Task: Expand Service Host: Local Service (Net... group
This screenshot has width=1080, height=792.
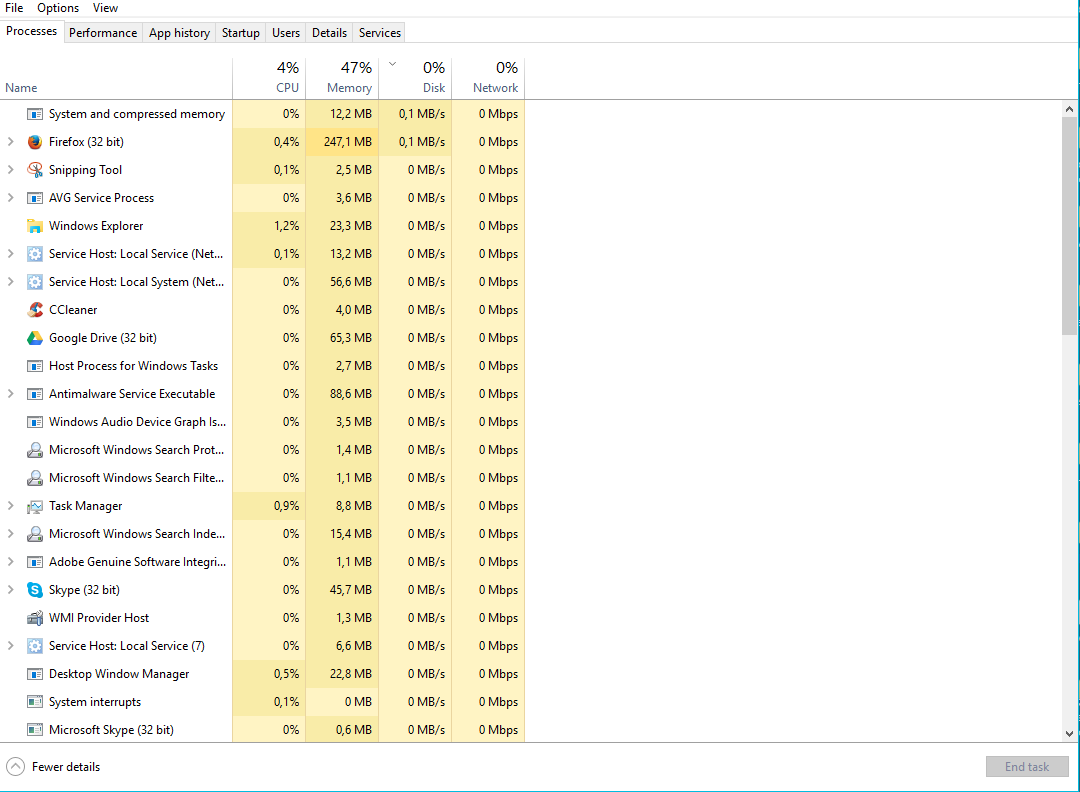Action: click(10, 254)
